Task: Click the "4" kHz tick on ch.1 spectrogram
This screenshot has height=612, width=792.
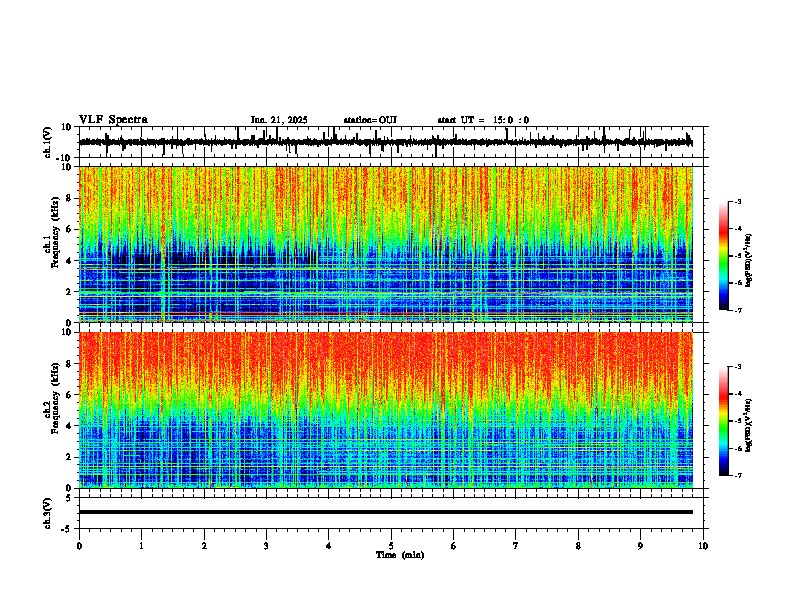Action: 70,261
